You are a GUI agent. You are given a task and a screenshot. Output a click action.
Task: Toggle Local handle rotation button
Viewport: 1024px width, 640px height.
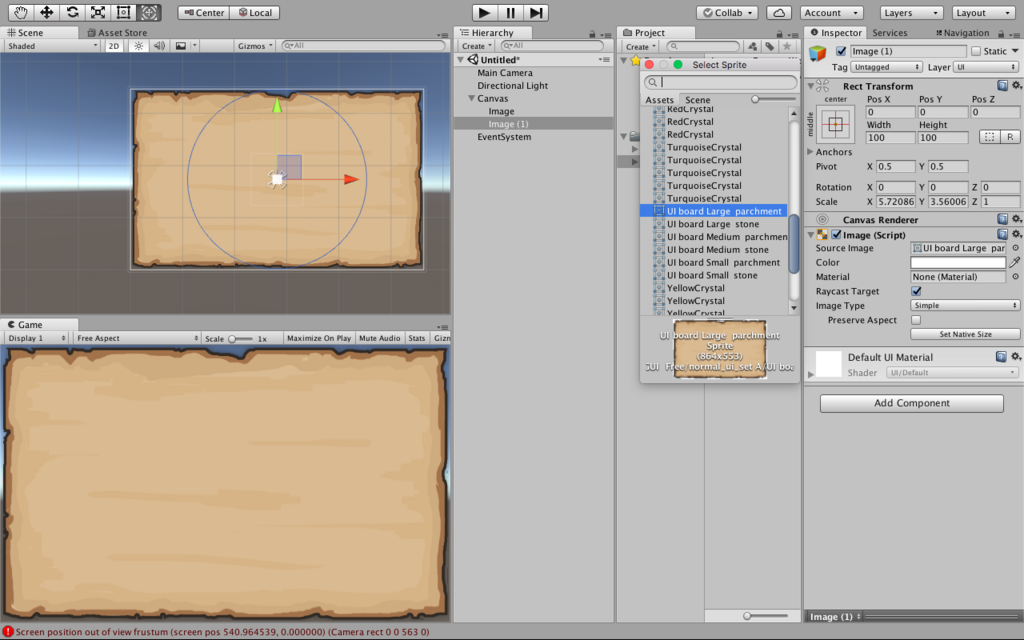coord(255,12)
